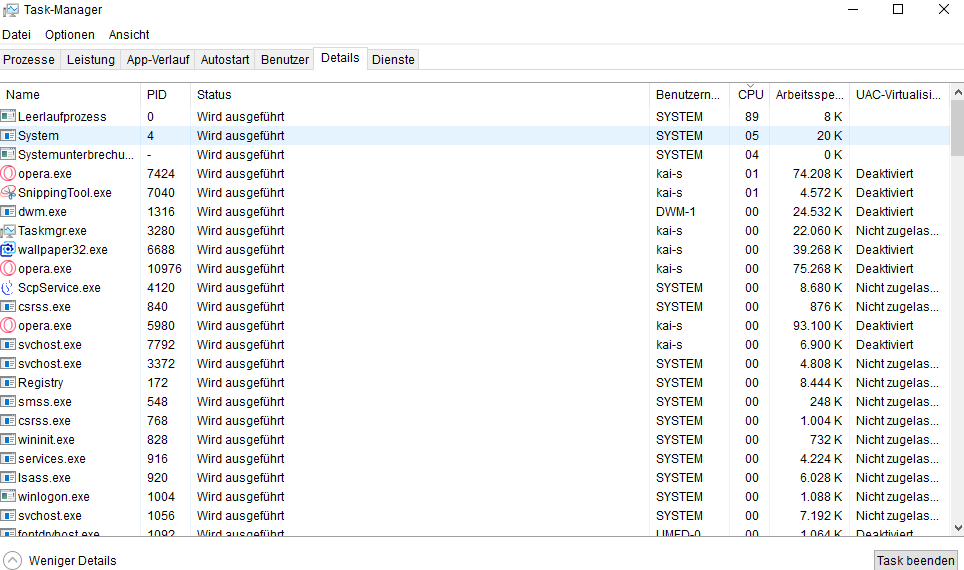Select ScpService.exe process name

coord(59,288)
